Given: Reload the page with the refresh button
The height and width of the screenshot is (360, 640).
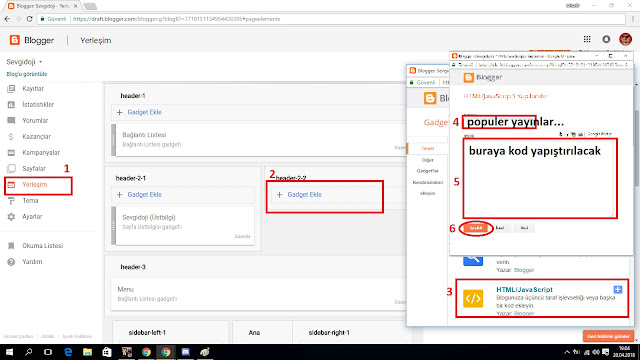Looking at the screenshot, I should coord(29,19).
